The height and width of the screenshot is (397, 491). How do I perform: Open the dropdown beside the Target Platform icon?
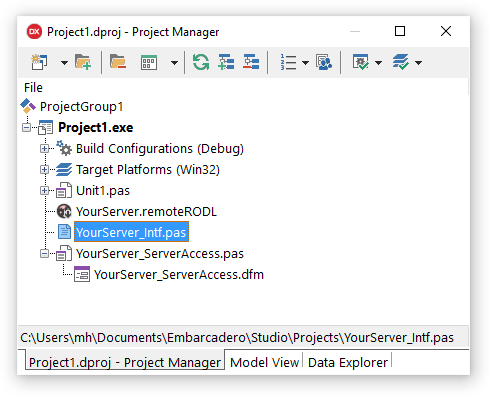click(419, 63)
